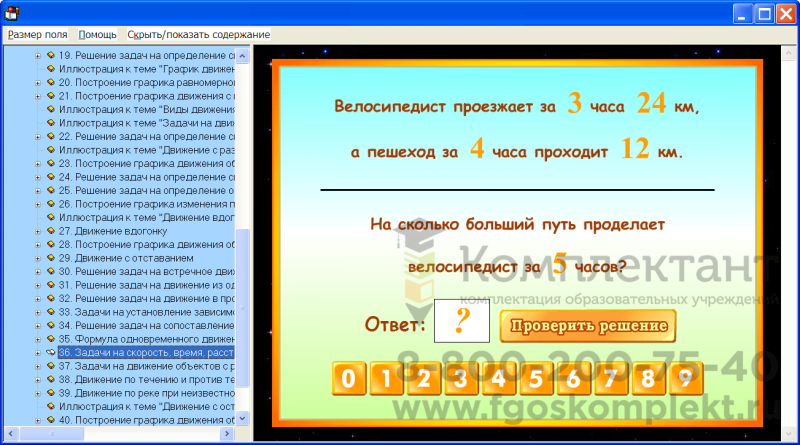
Task: Click icon of item 23. Построение графика
Action: [51, 163]
